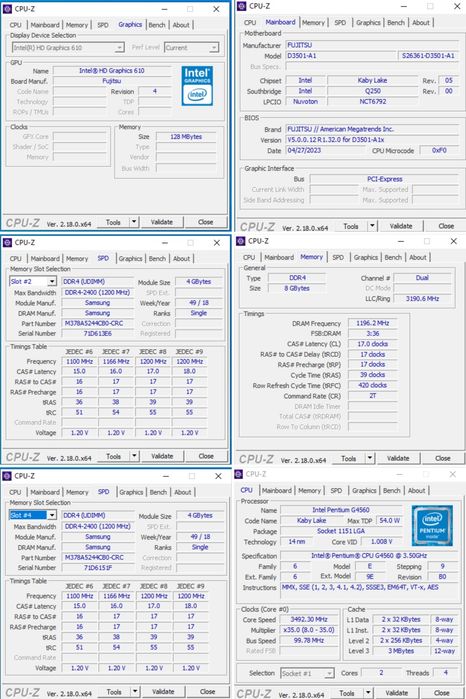Click the Level 3 cache value 3 MBytes
Screen dimensions: 466x699
400,651
